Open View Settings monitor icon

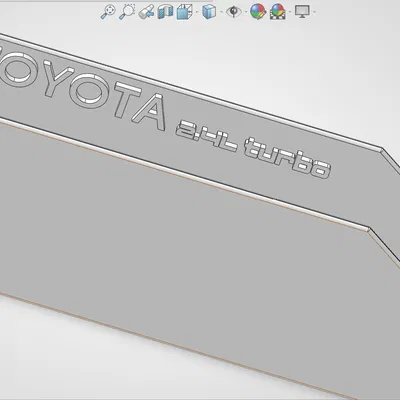coord(302,12)
